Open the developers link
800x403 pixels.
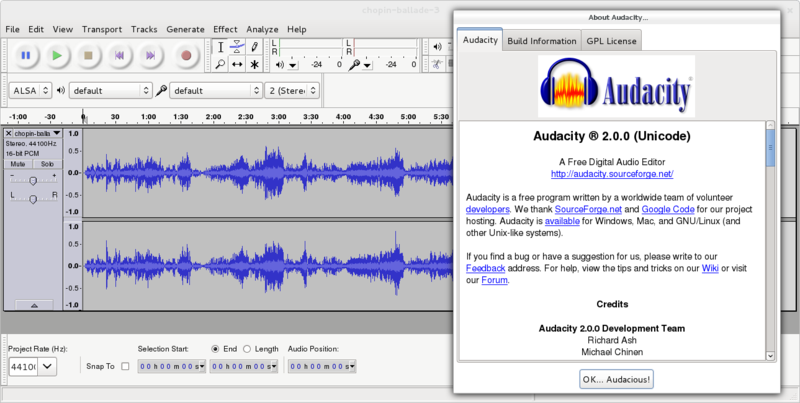(x=487, y=209)
